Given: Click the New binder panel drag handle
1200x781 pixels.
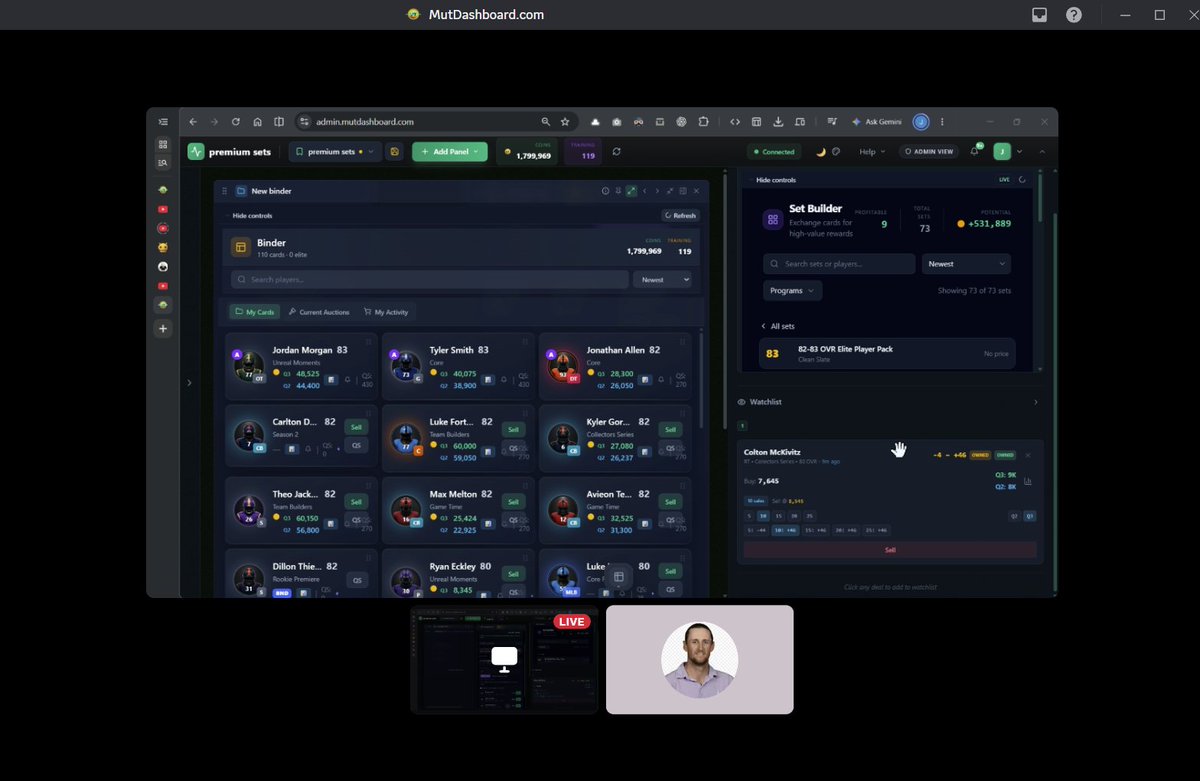Looking at the screenshot, I should click(x=224, y=191).
